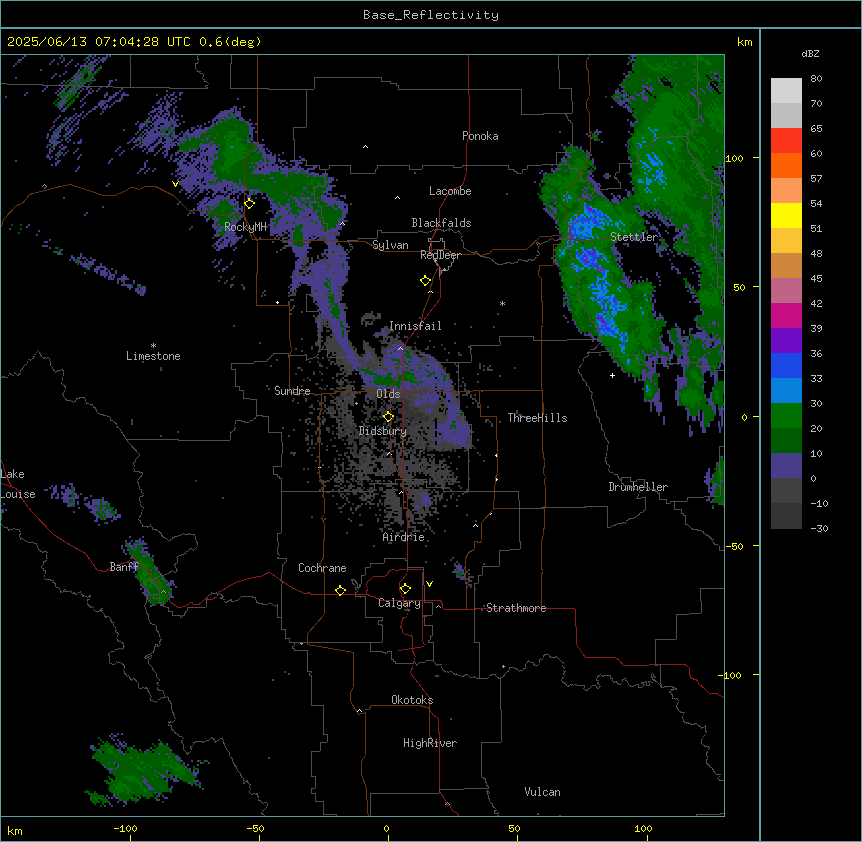Click the yellow V marker northwest of RockyMH
862x842 pixels.
(x=175, y=184)
